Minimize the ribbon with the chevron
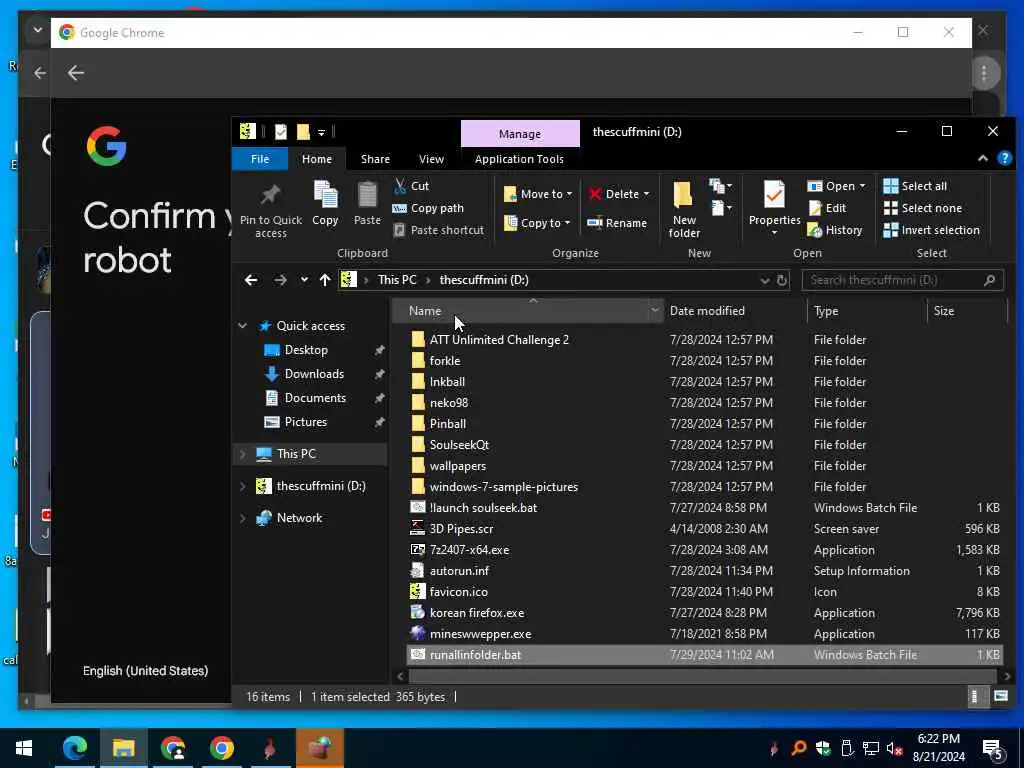The width and height of the screenshot is (1024, 768). 982,159
